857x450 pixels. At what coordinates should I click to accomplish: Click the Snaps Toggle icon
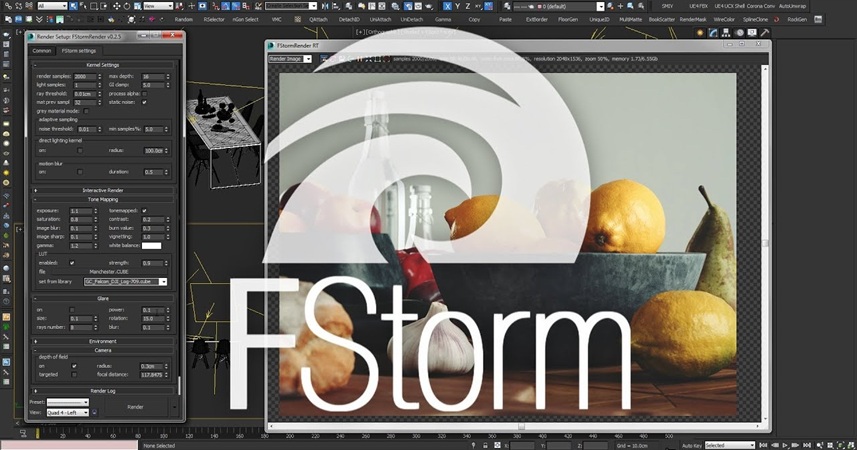click(x=215, y=6)
